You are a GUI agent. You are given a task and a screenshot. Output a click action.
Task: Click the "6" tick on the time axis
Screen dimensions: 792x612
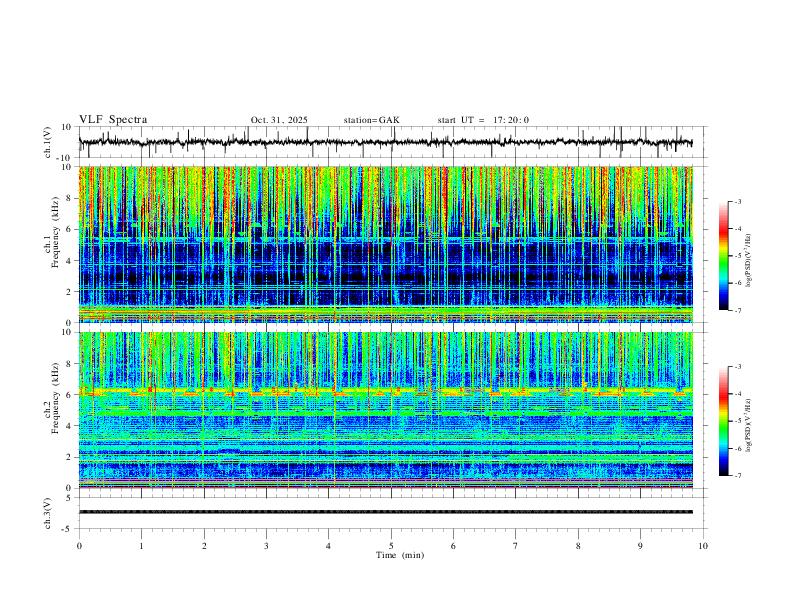(454, 546)
